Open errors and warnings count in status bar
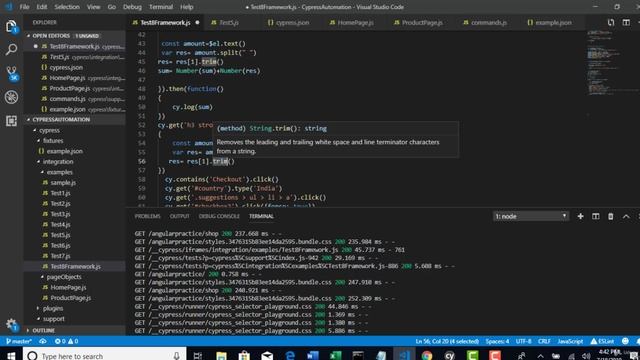The image size is (640, 360). click(67, 341)
